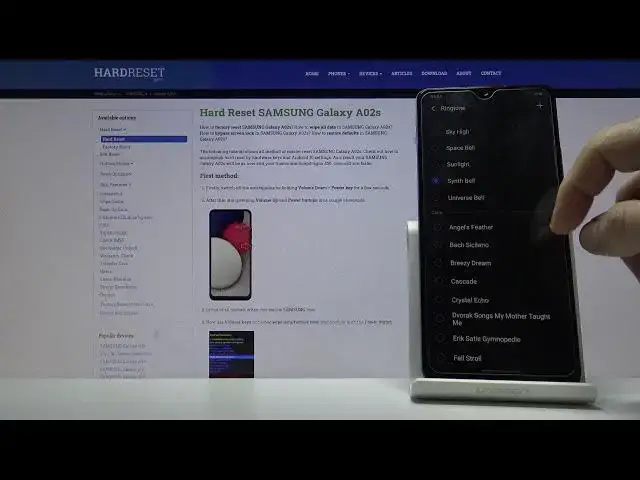Expand the Devices dropdown menu

pyautogui.click(x=370, y=73)
